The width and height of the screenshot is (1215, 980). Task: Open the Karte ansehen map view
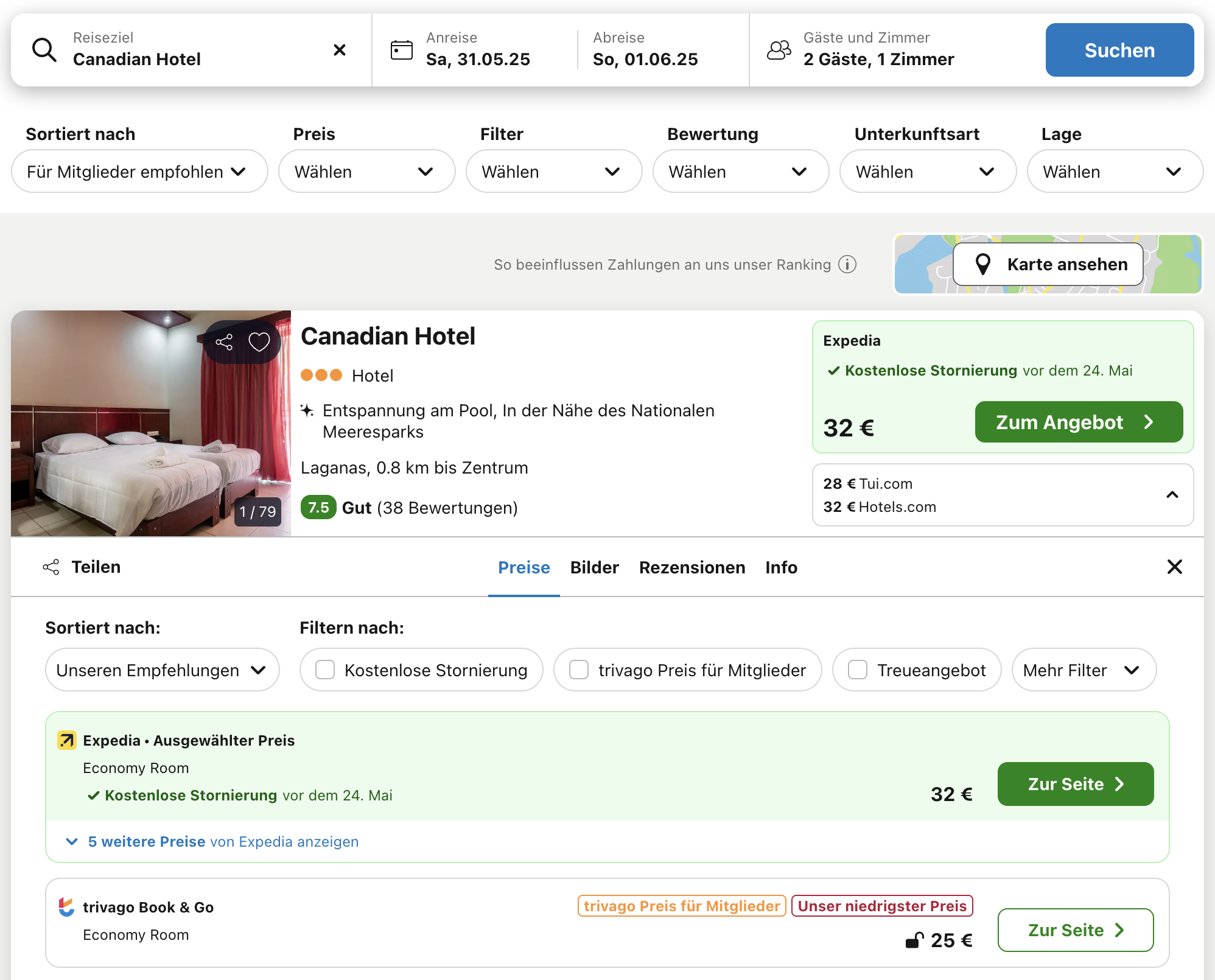(x=1048, y=264)
